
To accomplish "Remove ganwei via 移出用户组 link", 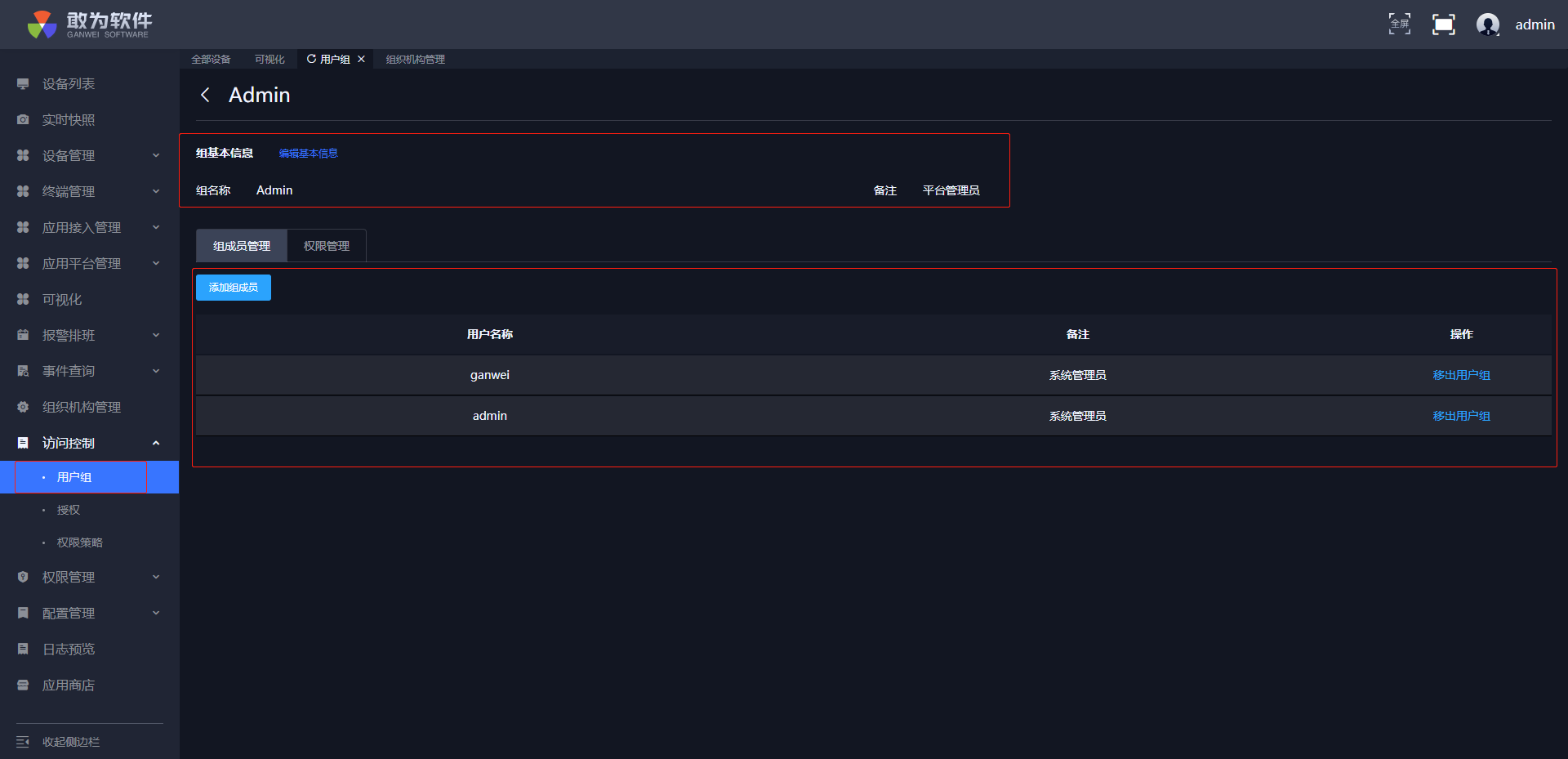I will (x=1461, y=376).
